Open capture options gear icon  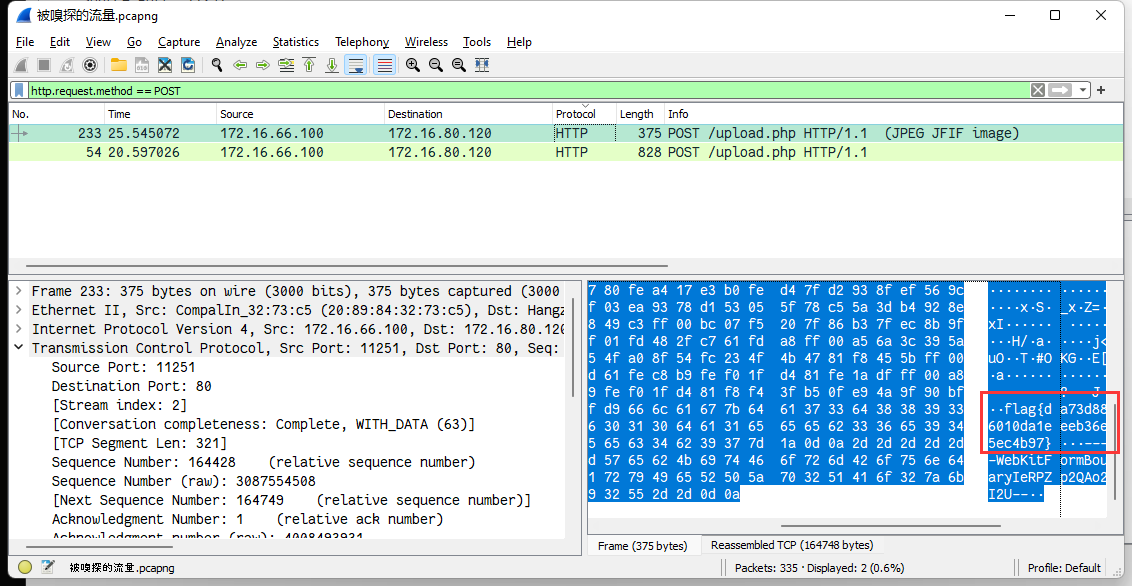tap(90, 65)
